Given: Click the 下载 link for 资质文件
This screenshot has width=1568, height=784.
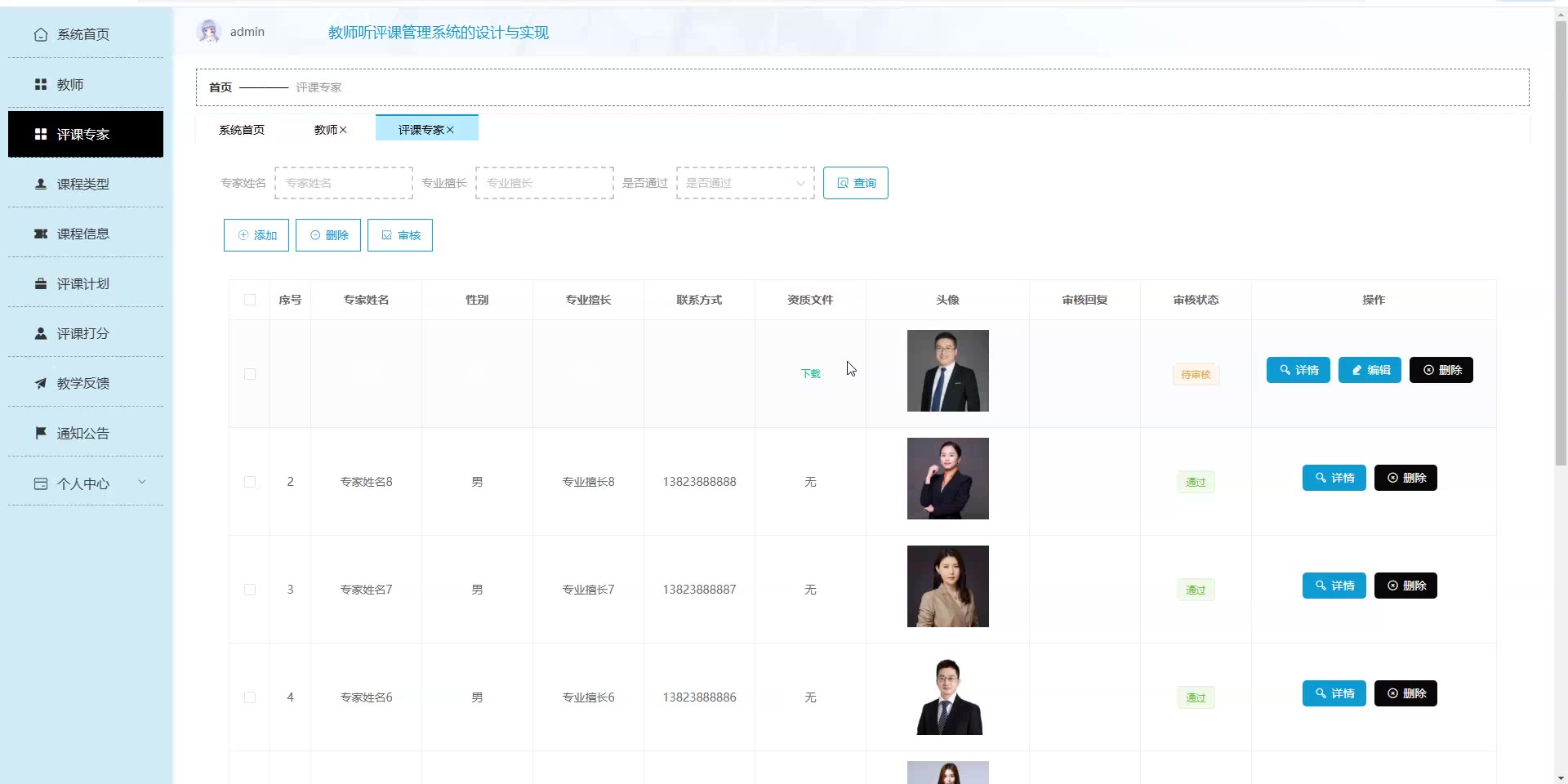Looking at the screenshot, I should point(810,374).
